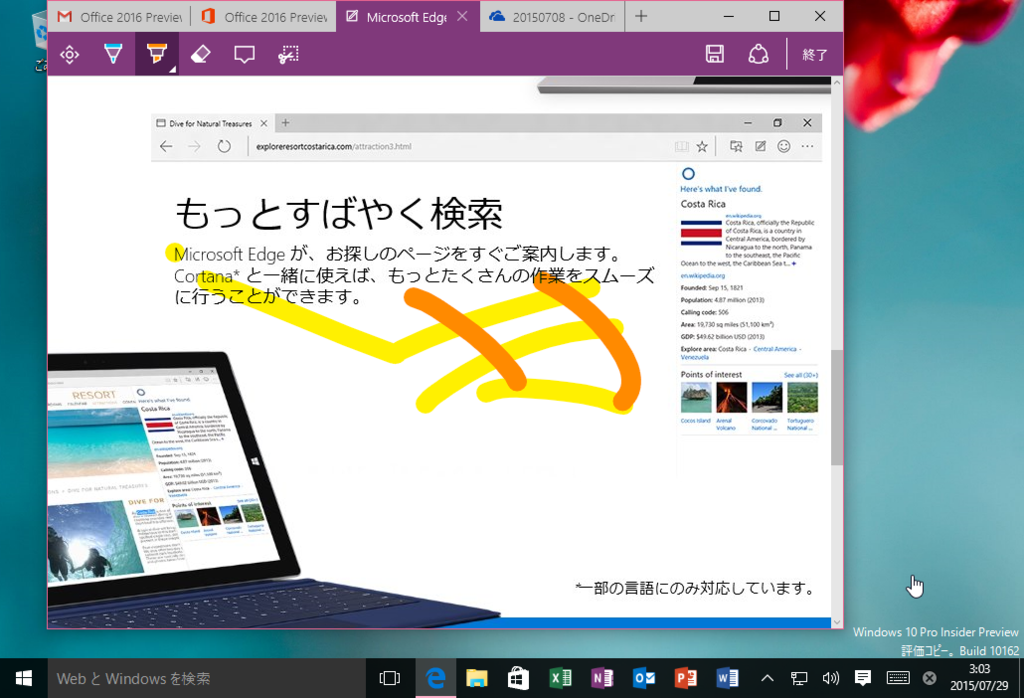Open OneNote from the taskbar
Viewport: 1024px width, 698px height.
click(x=602, y=678)
